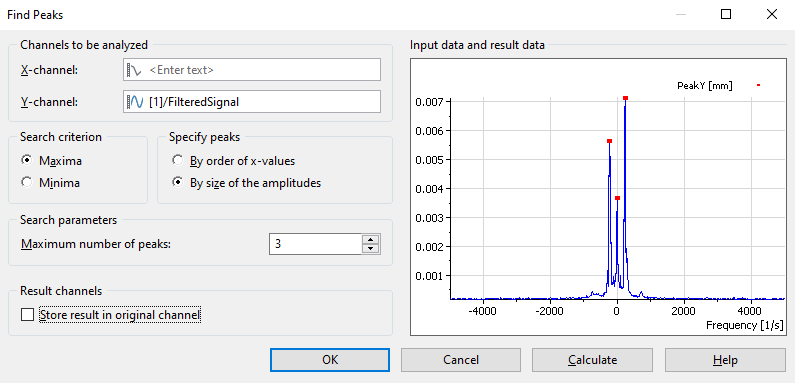Confirm with the OK button
The height and width of the screenshot is (383, 795).
click(x=330, y=360)
